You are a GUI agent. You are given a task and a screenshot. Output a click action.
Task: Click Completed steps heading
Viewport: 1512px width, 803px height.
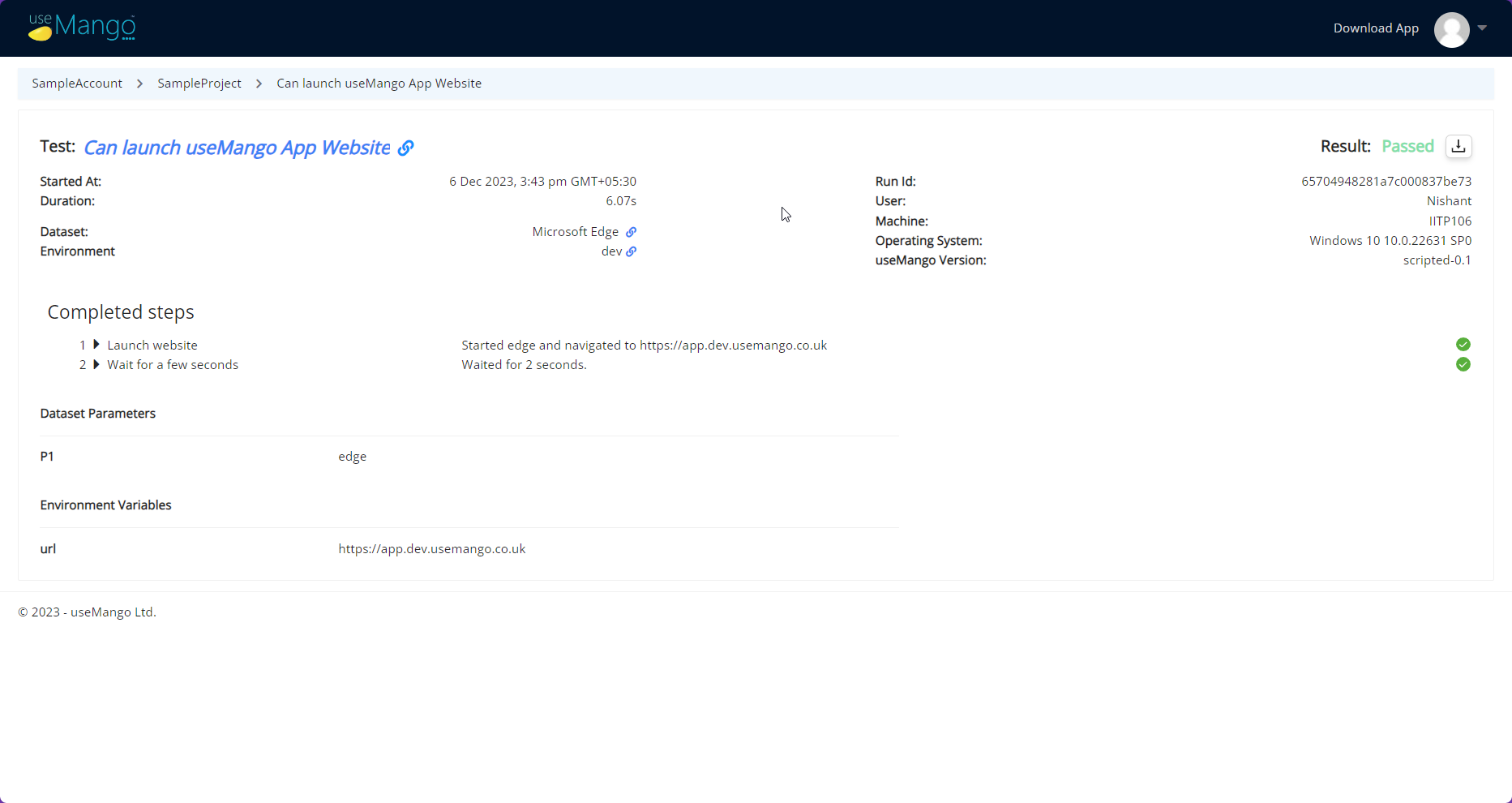pos(121,312)
